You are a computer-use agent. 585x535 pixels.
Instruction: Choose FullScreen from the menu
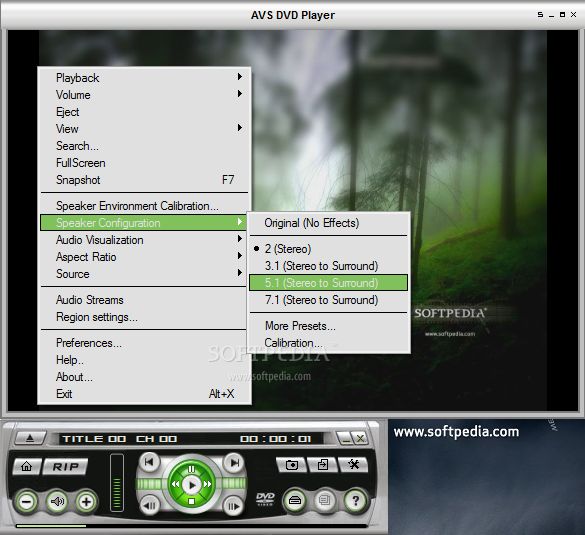144,163
